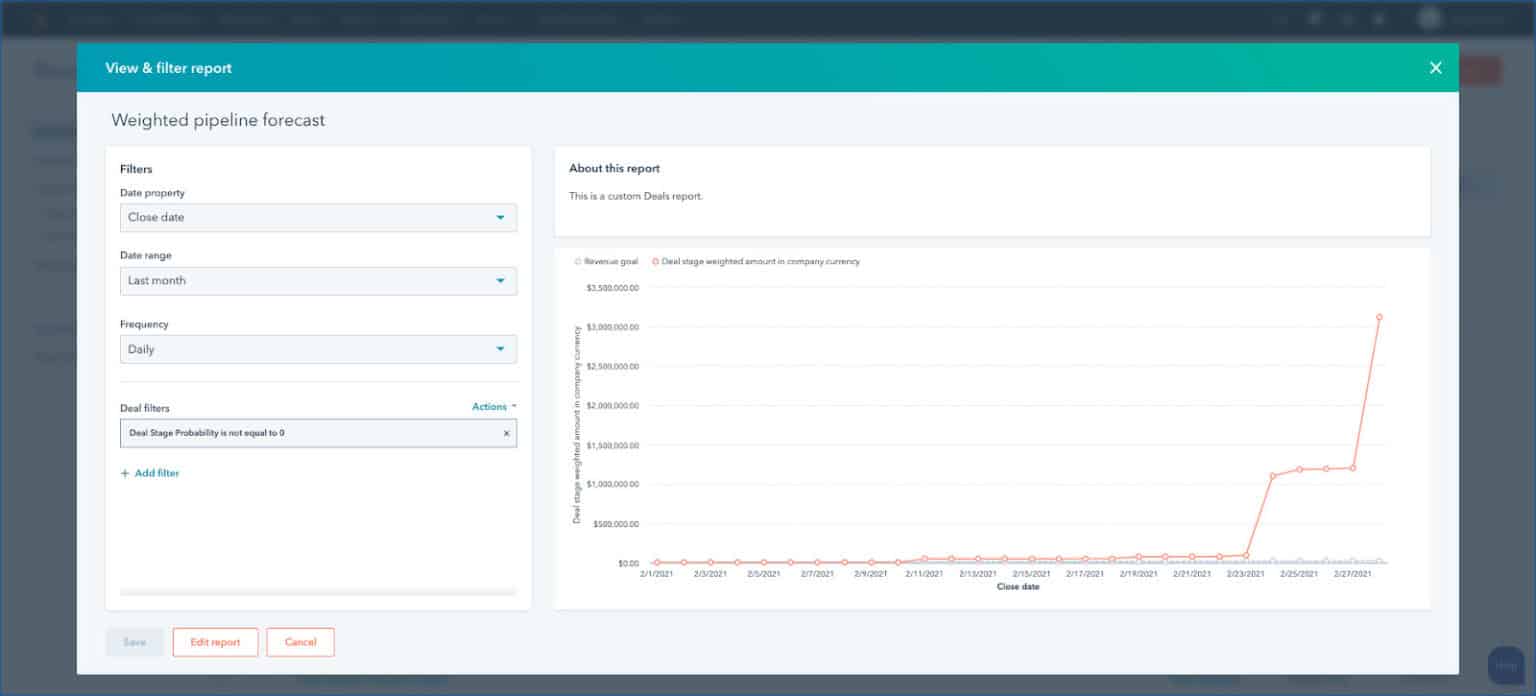Click the Cancel button
1536x696 pixels.
(x=300, y=642)
